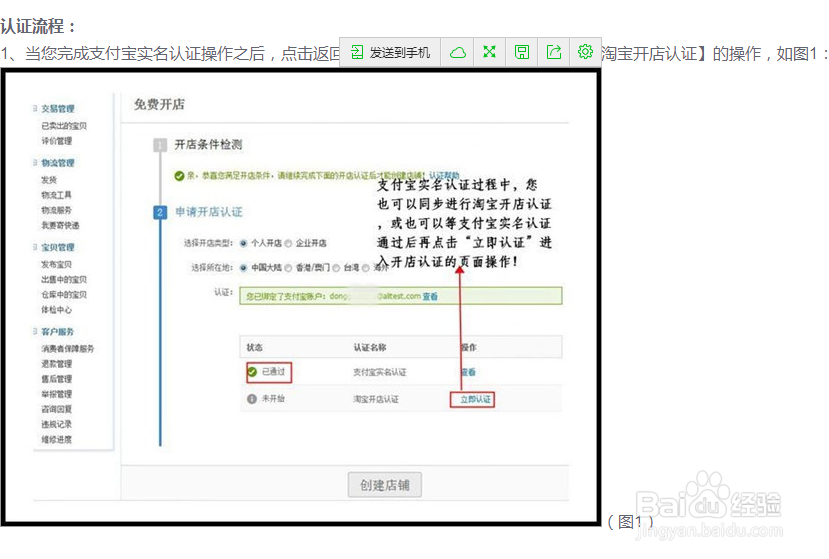Open 交易管理 in the sidebar
The width and height of the screenshot is (829, 559).
pyautogui.click(x=58, y=108)
